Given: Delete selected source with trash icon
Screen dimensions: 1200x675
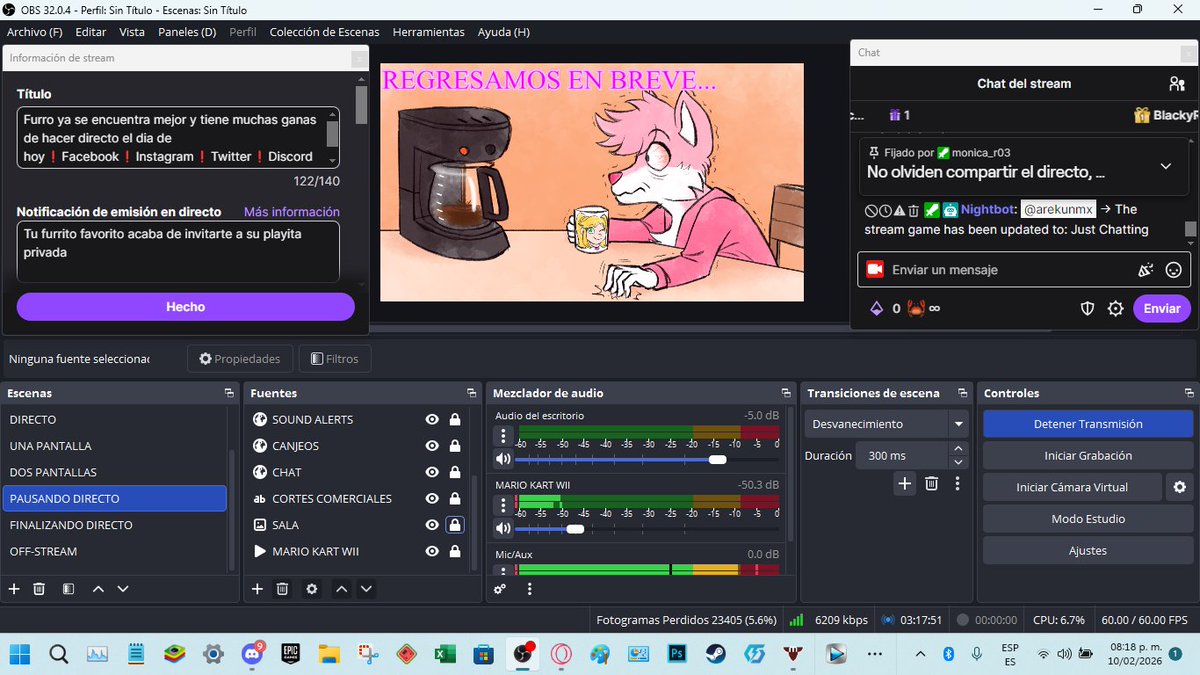Looking at the screenshot, I should [x=282, y=589].
